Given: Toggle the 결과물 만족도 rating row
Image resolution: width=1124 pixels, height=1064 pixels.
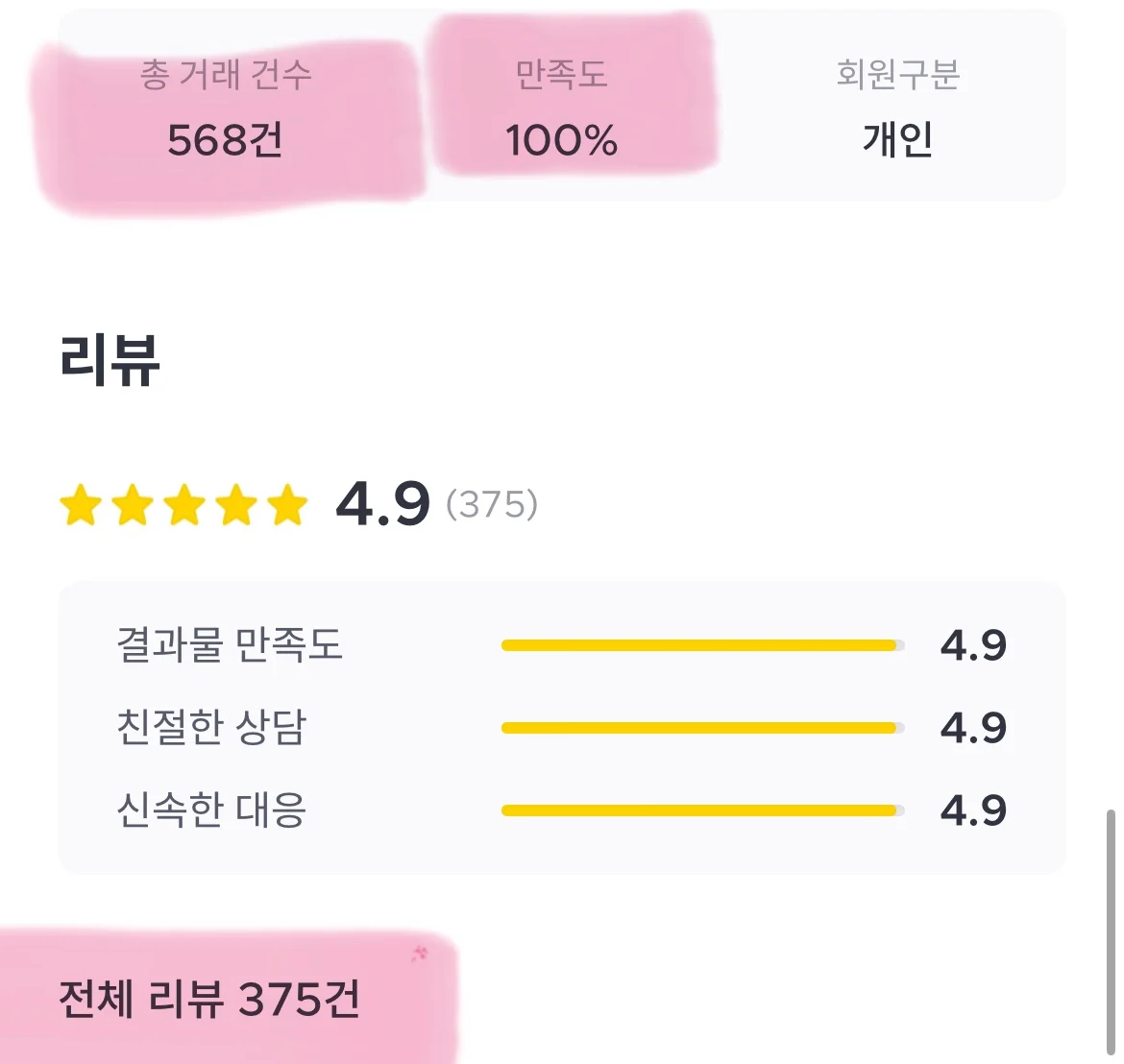Looking at the screenshot, I should click(562, 645).
